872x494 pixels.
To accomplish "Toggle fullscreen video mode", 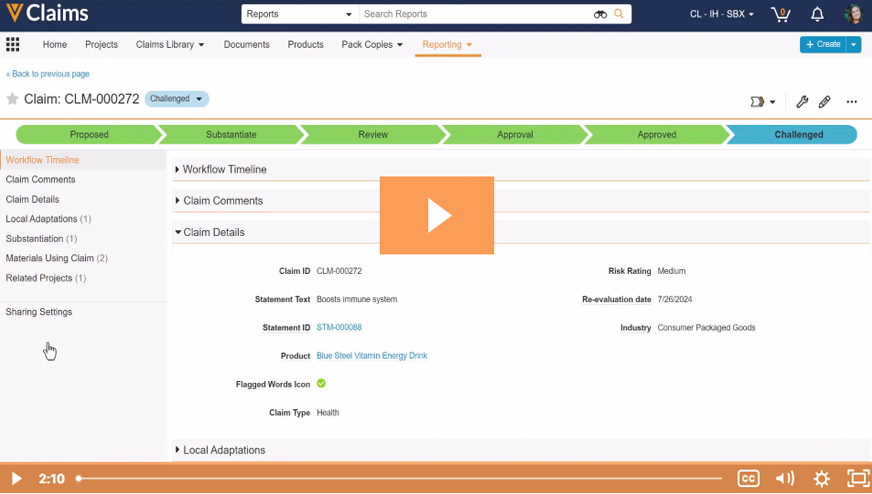I will pos(857,479).
